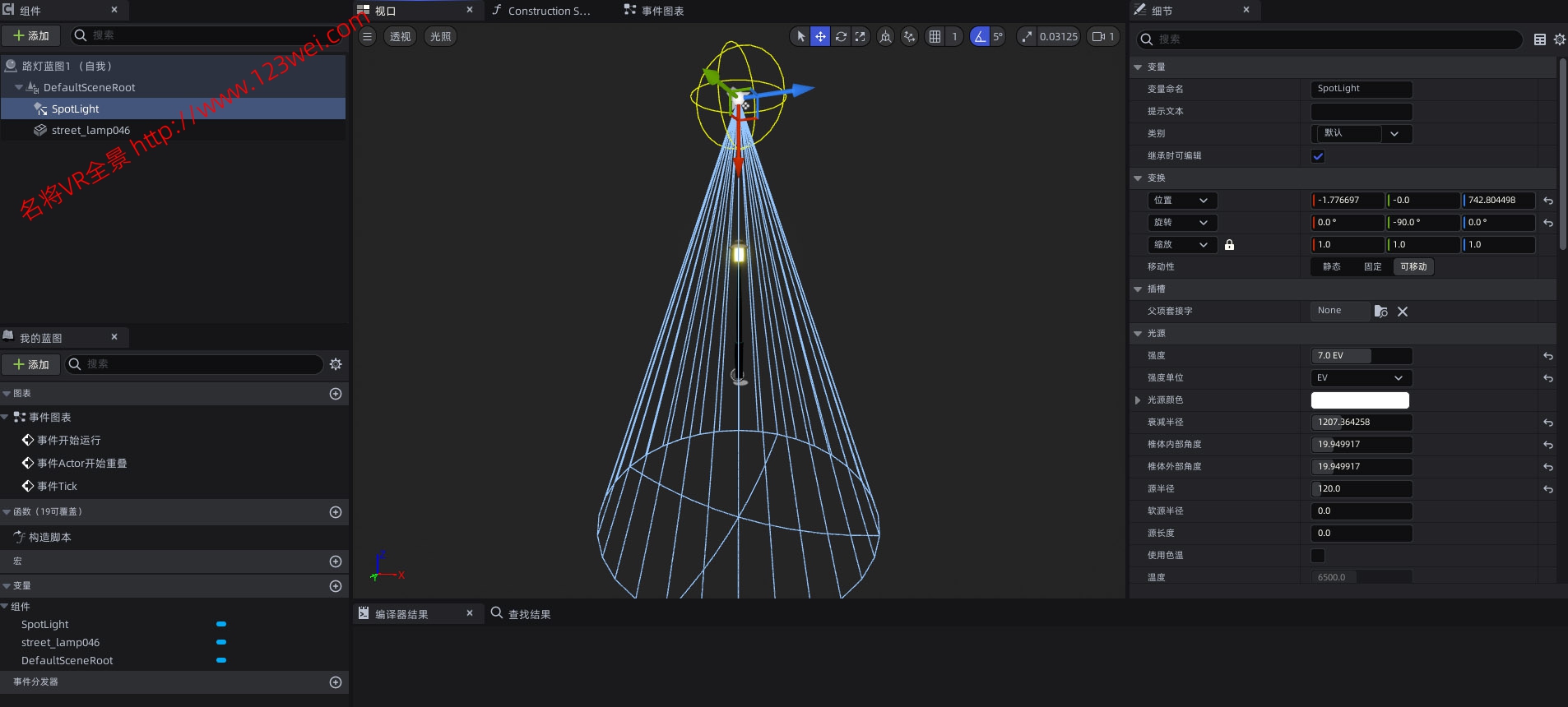Image resolution: width=1568 pixels, height=707 pixels.
Task: Open My Blueprint panel settings gear
Action: (336, 364)
